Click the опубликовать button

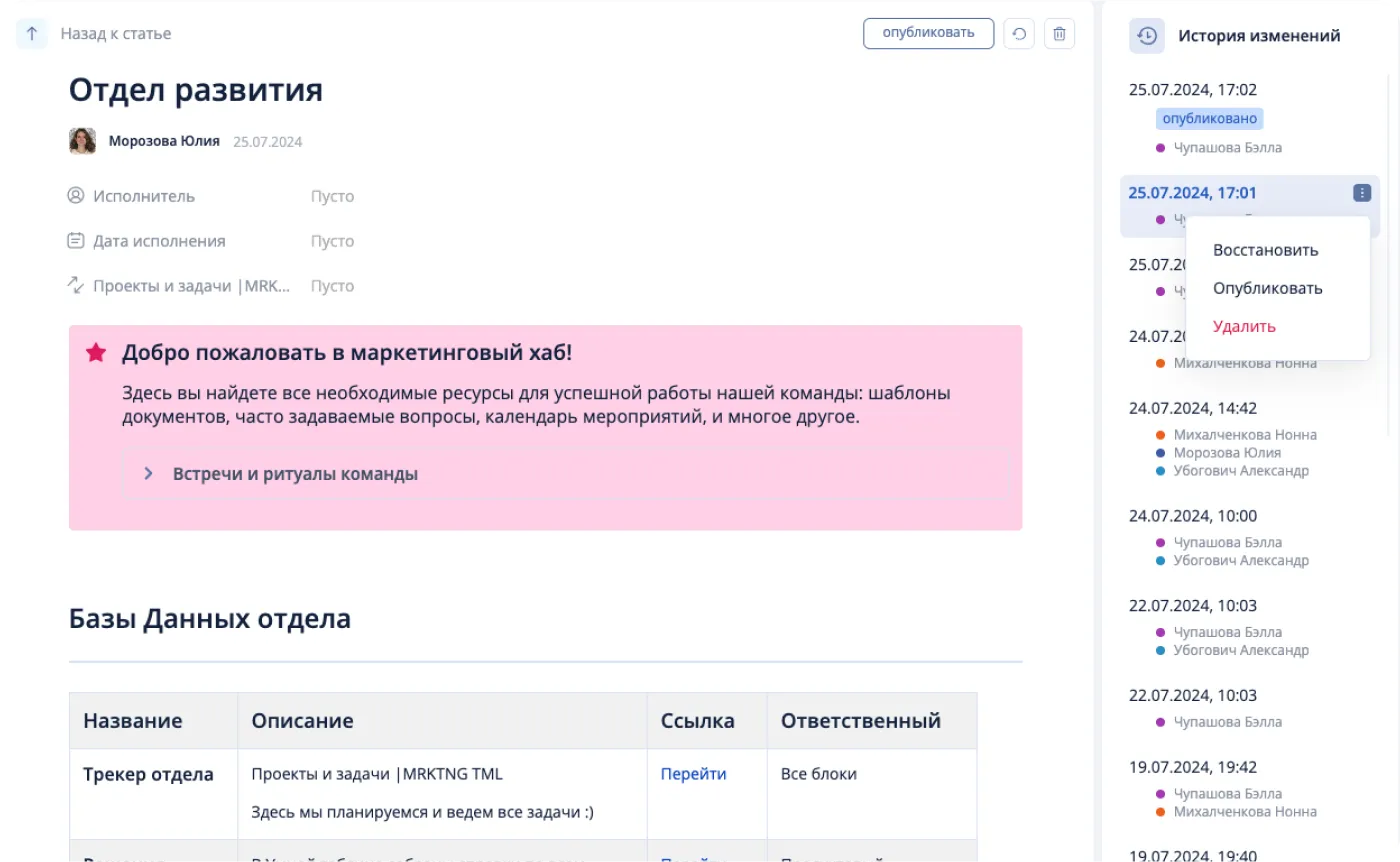coord(928,33)
